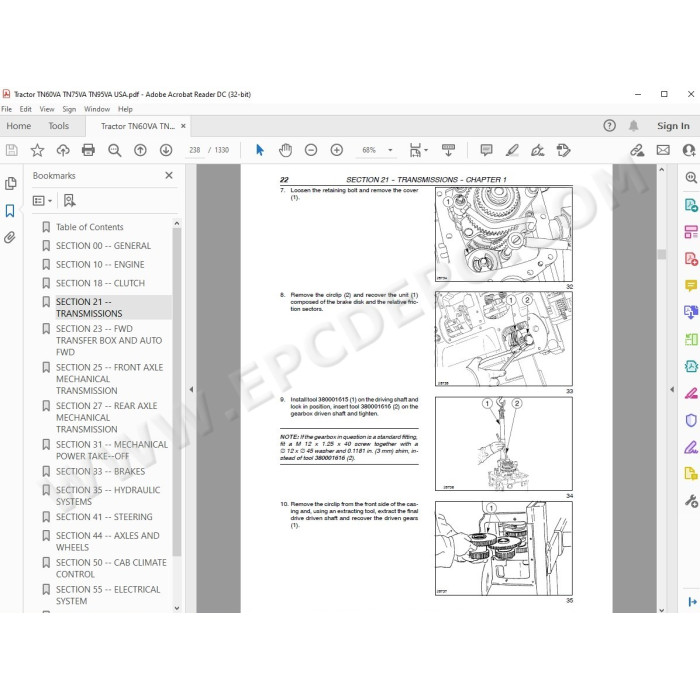Switch to the Home tab

point(19,126)
